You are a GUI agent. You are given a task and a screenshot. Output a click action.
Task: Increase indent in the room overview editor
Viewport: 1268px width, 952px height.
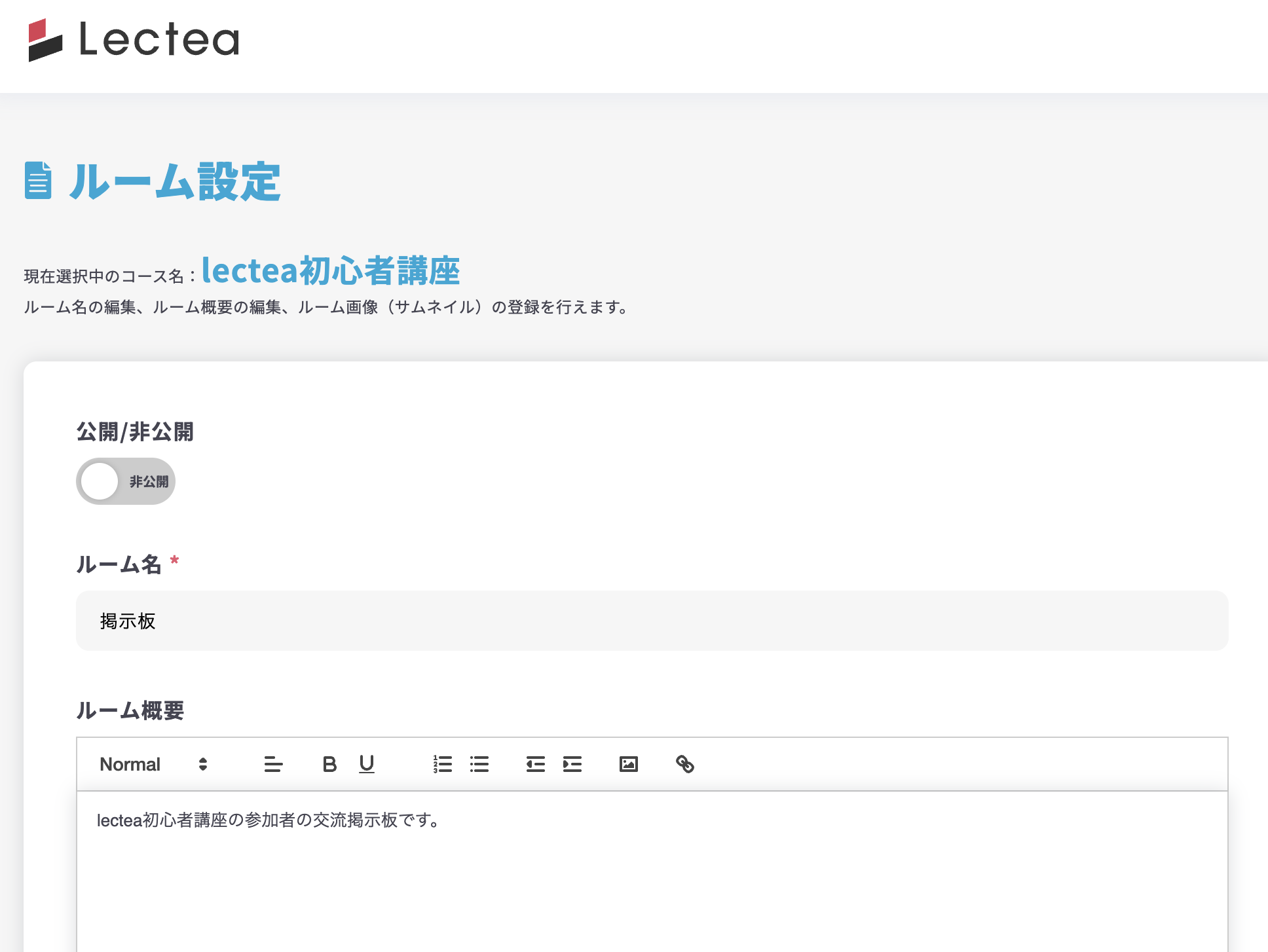[x=572, y=764]
